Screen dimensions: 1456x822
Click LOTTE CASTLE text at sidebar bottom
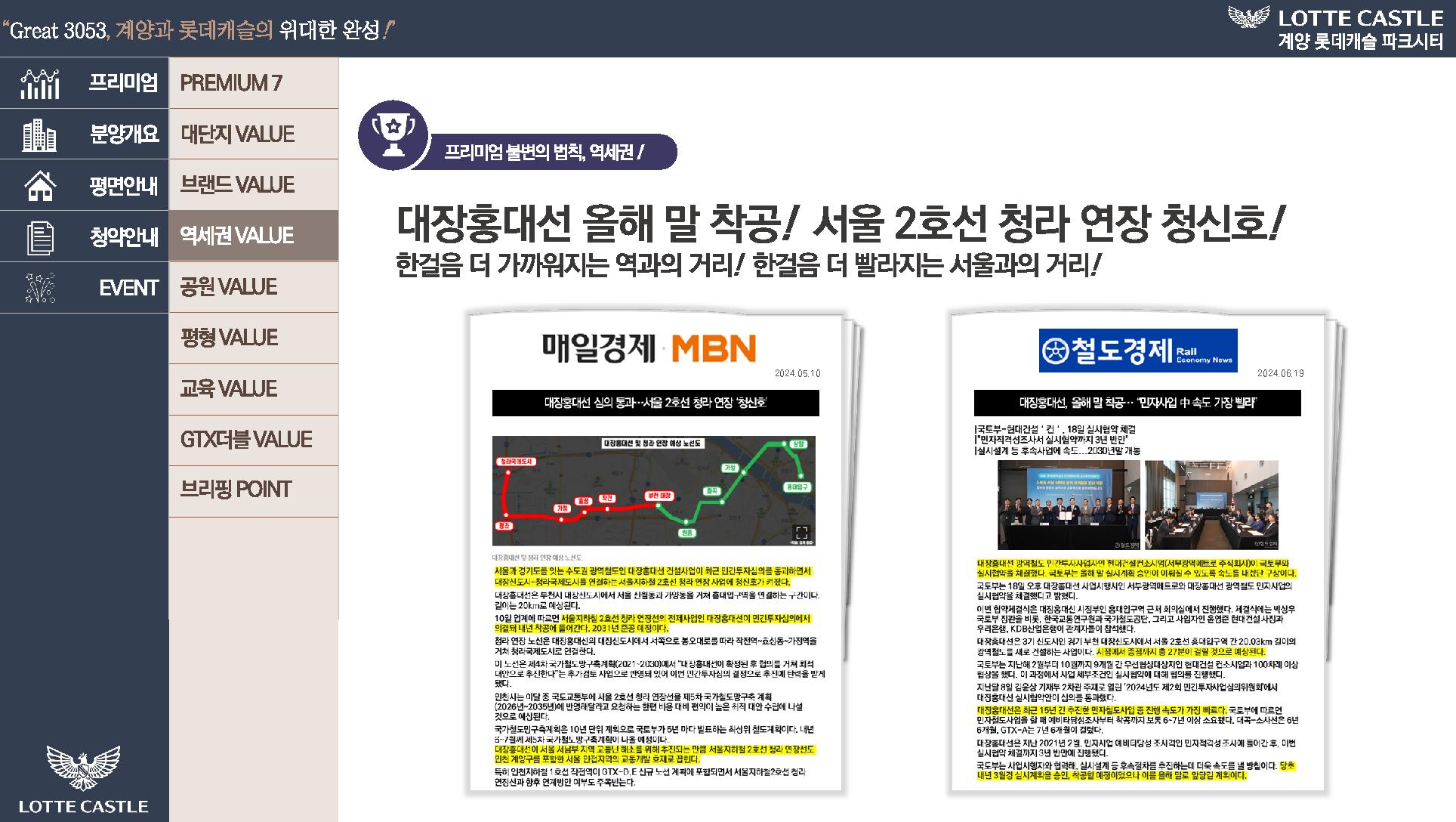[x=84, y=806]
